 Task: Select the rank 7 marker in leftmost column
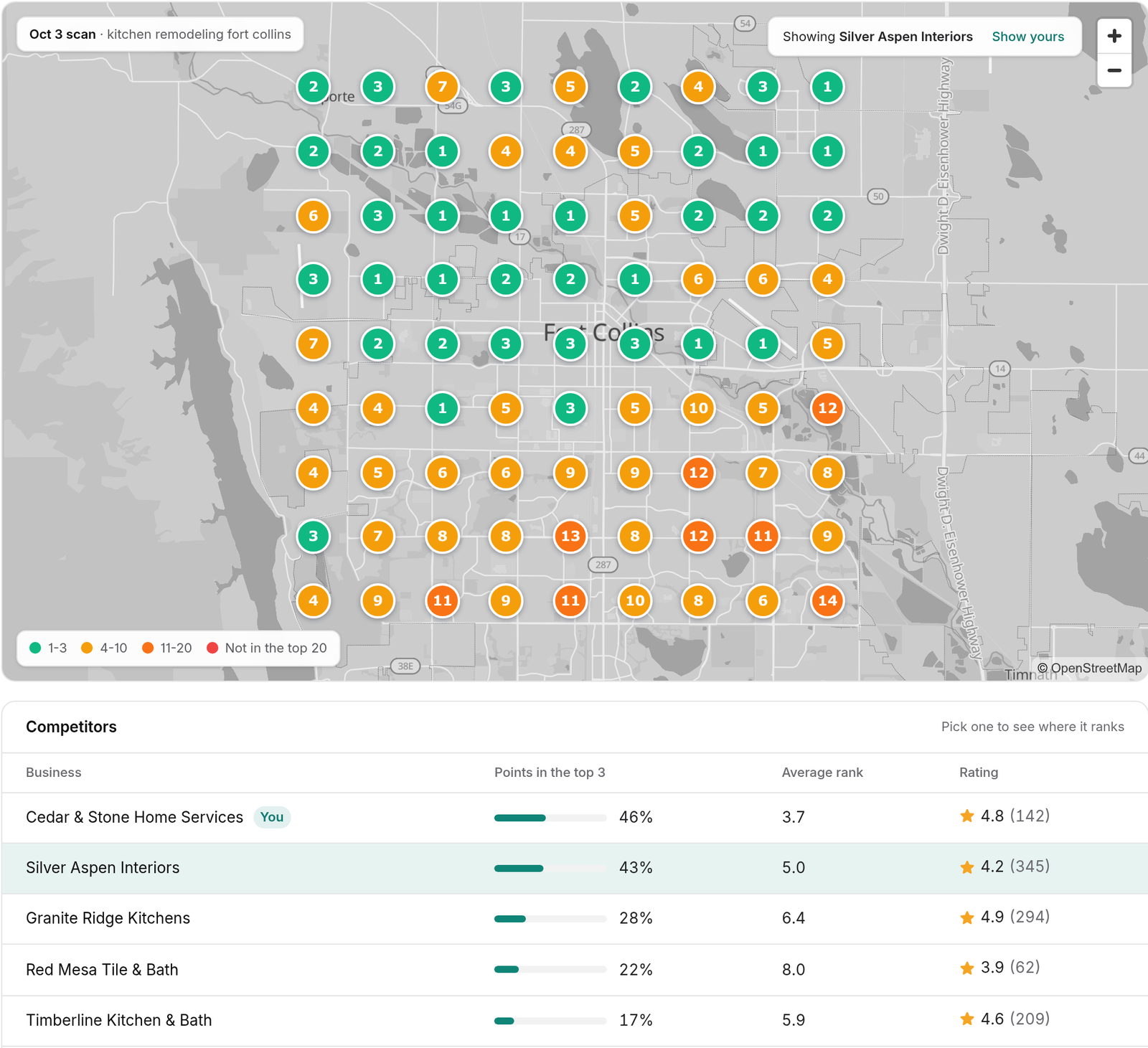coord(314,344)
